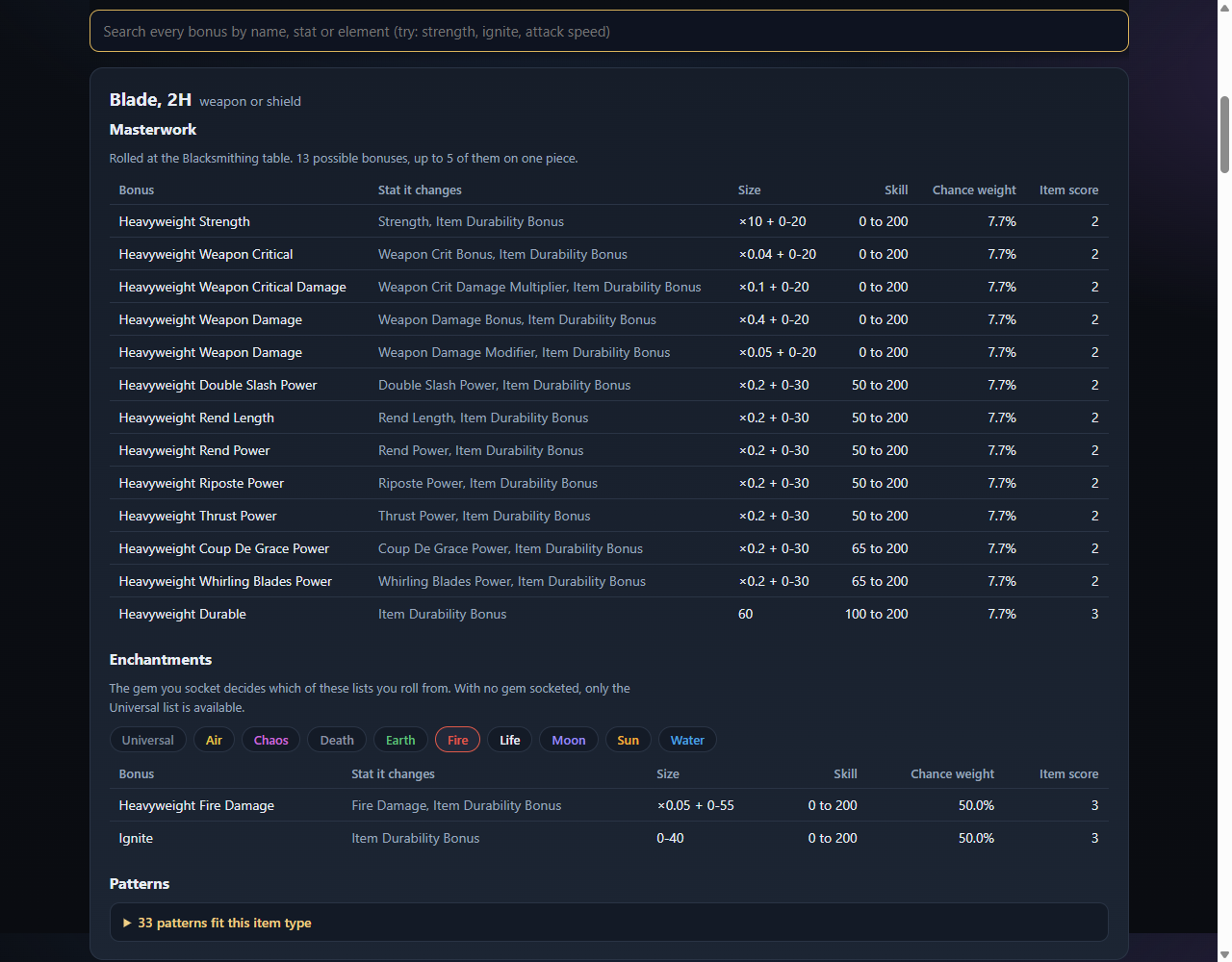Click the Heavyweight Thrust Power bonus
Image resolution: width=1232 pixels, height=962 pixels.
[197, 516]
